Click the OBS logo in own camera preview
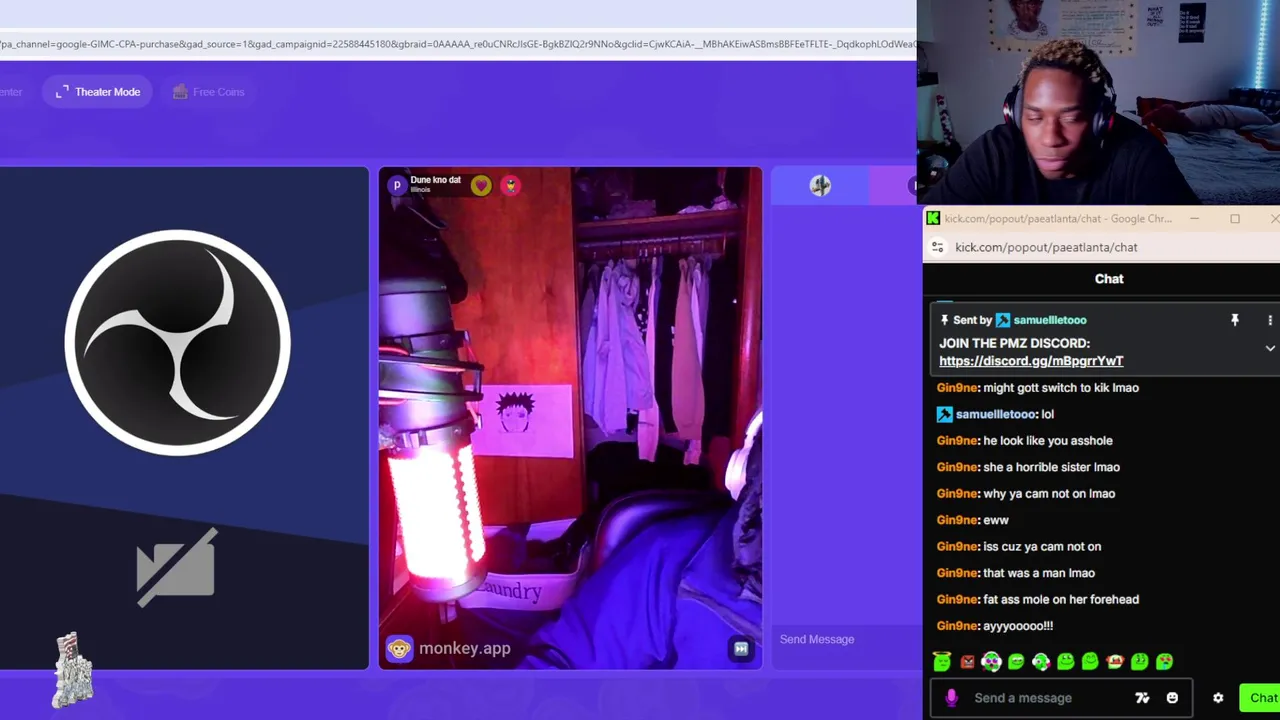This screenshot has width=1280, height=720. tap(177, 342)
